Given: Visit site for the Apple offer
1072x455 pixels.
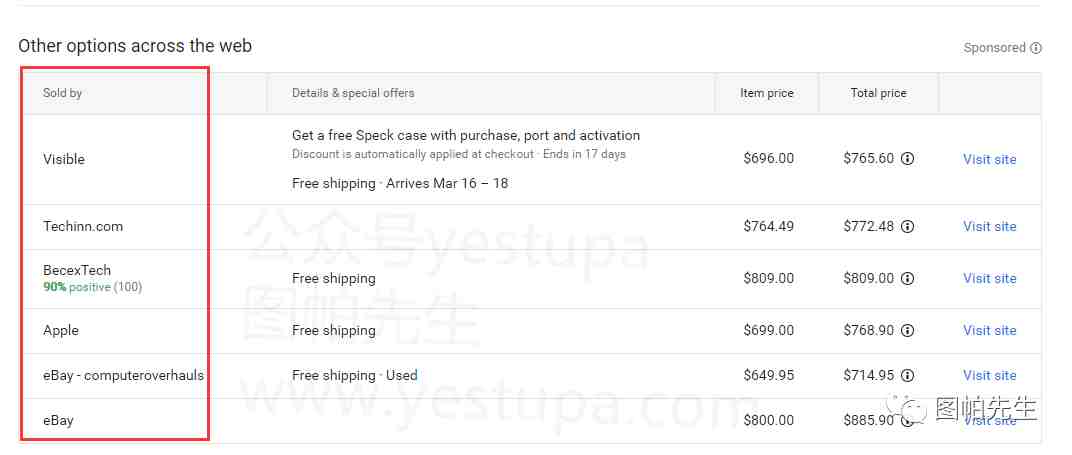Looking at the screenshot, I should (989, 330).
